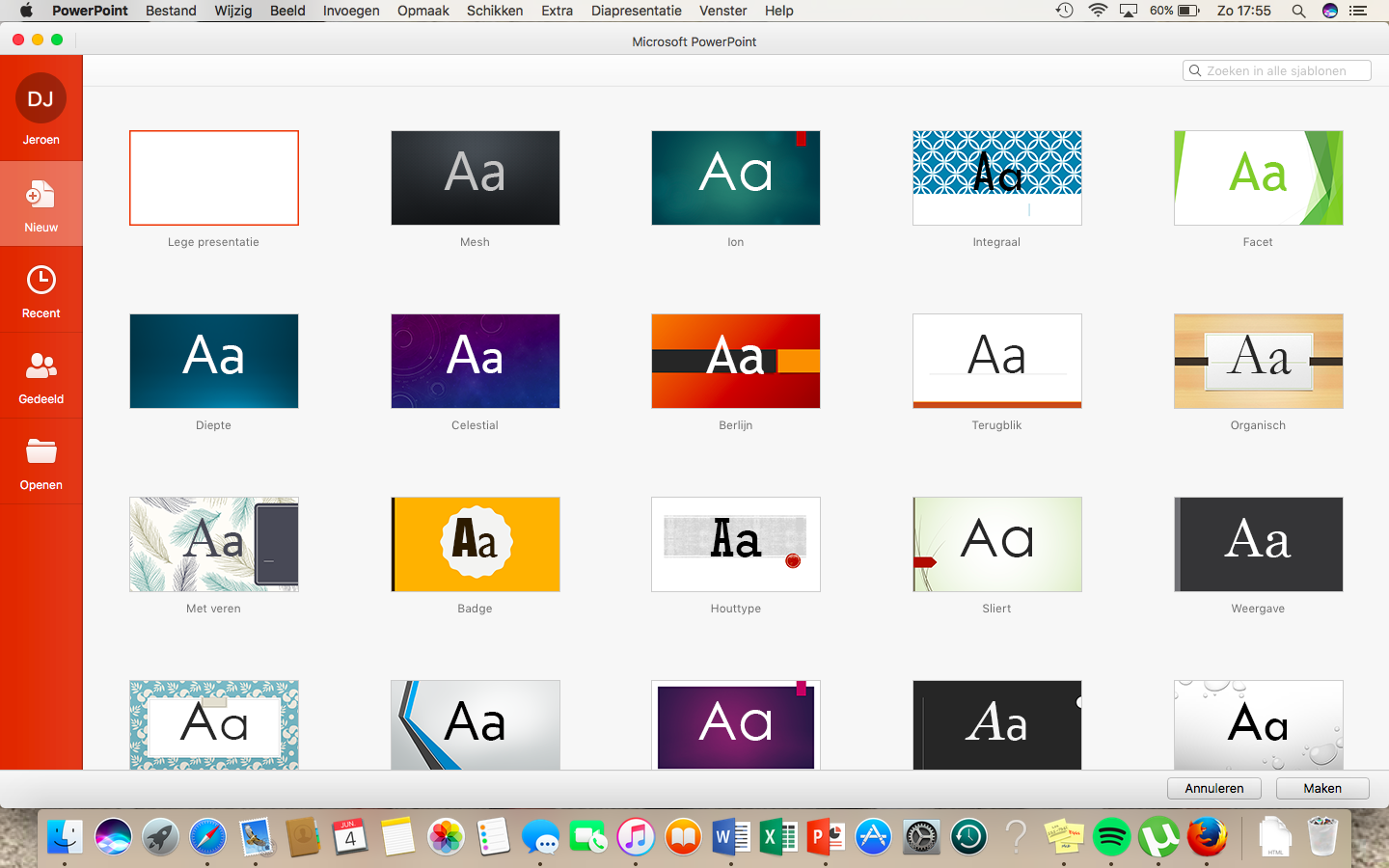Open Safari compass icon in Dock

tap(207, 836)
